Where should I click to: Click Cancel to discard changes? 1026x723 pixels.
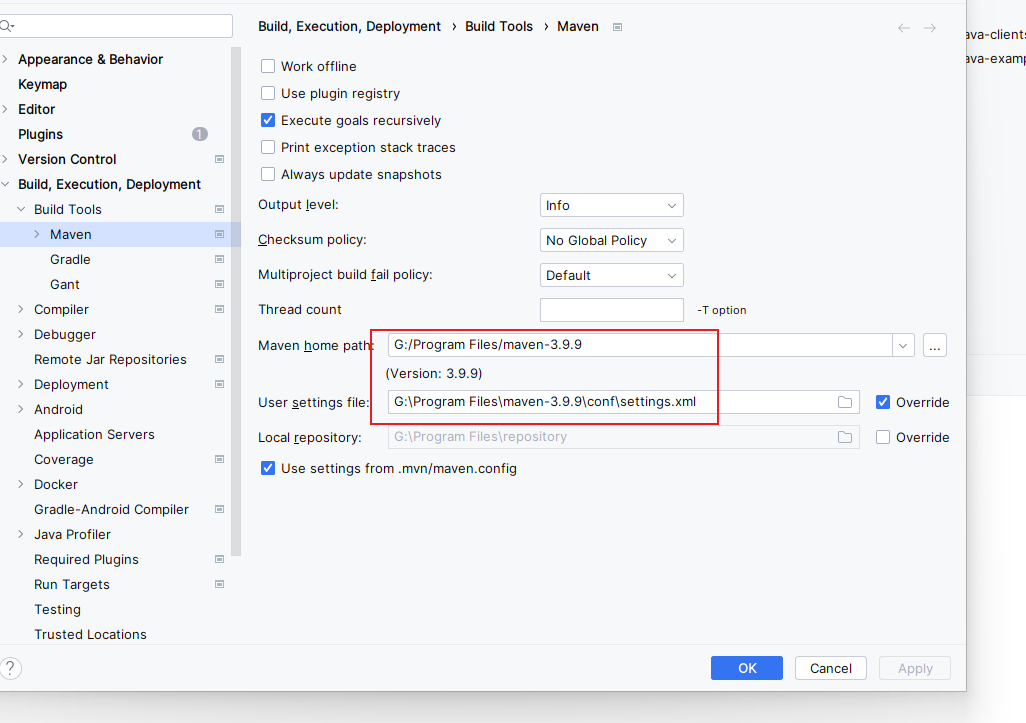830,668
